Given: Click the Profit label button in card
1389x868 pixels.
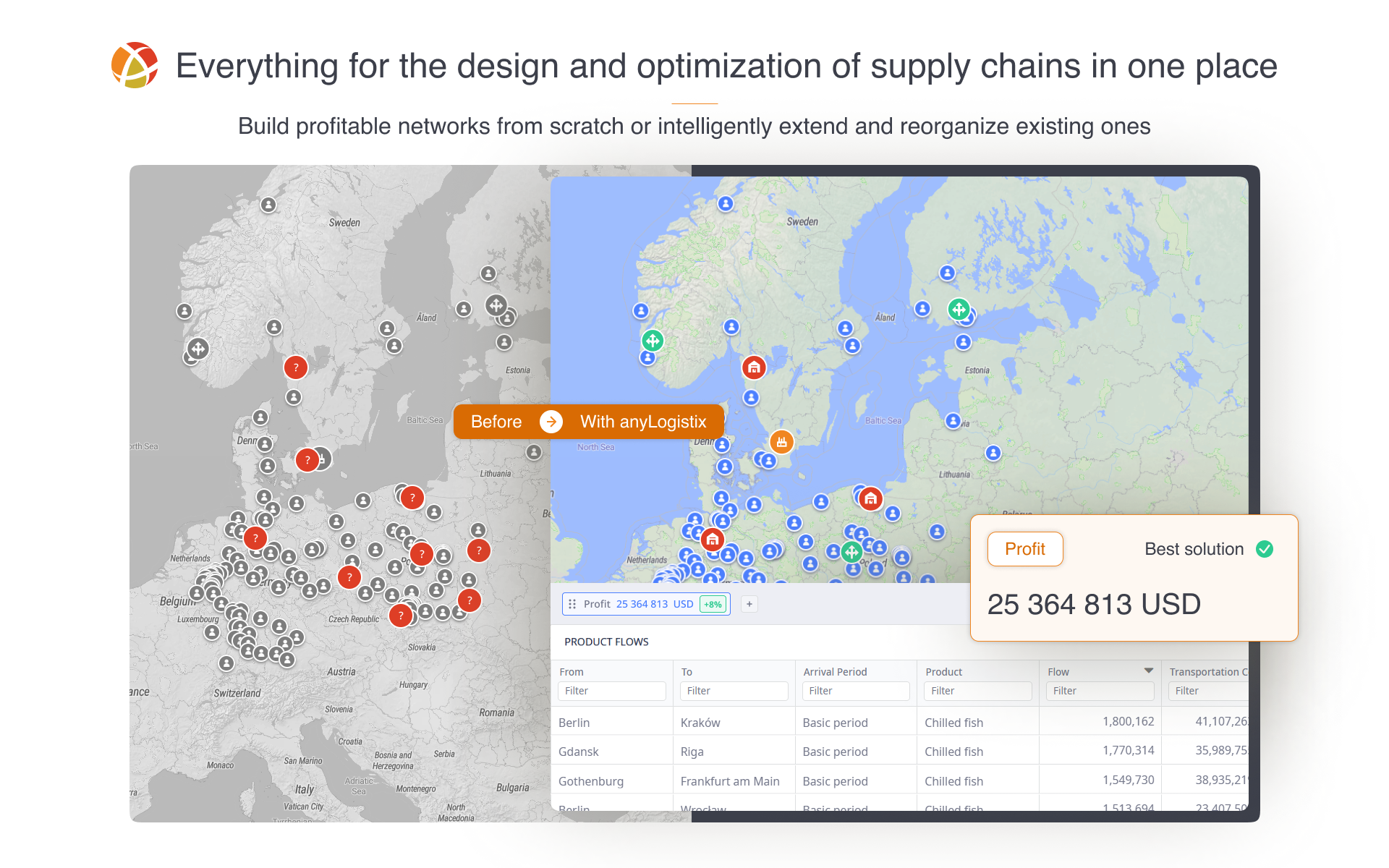Looking at the screenshot, I should point(1024,549).
